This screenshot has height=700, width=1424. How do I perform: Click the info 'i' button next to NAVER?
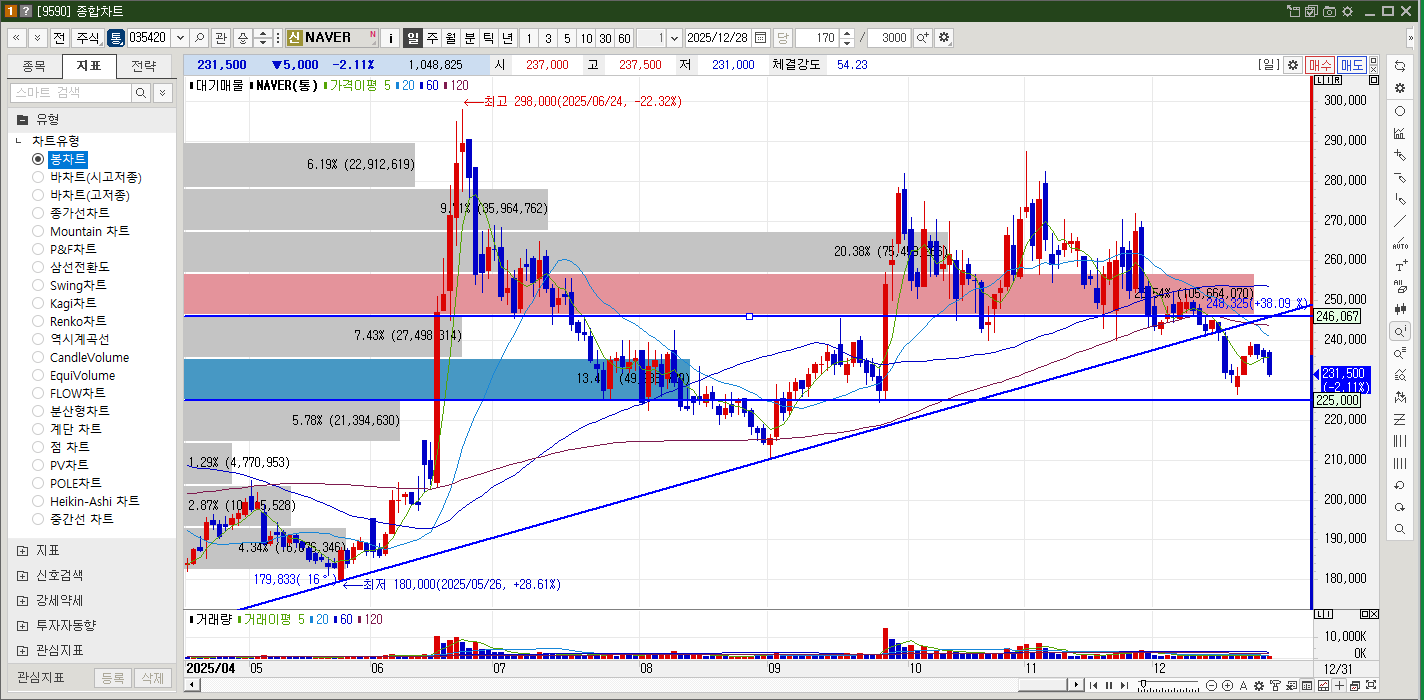(391, 38)
